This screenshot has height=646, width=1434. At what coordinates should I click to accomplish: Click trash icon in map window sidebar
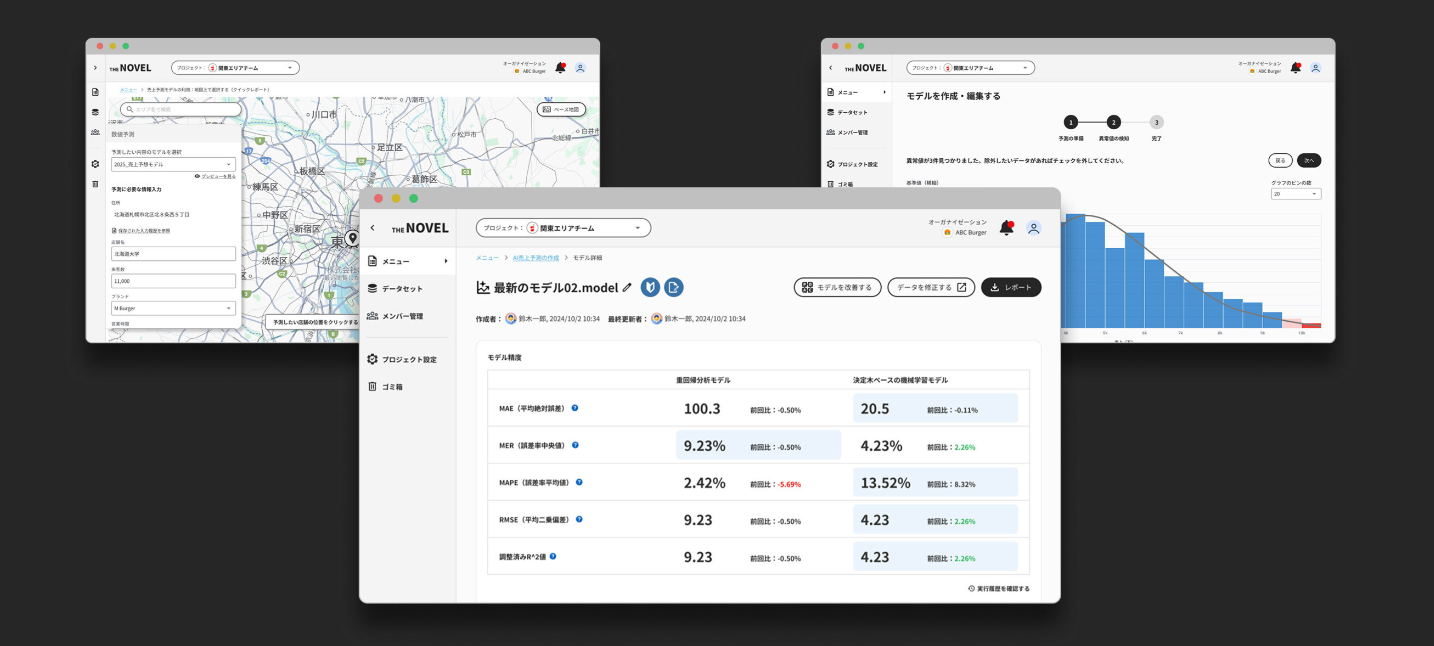point(95,184)
